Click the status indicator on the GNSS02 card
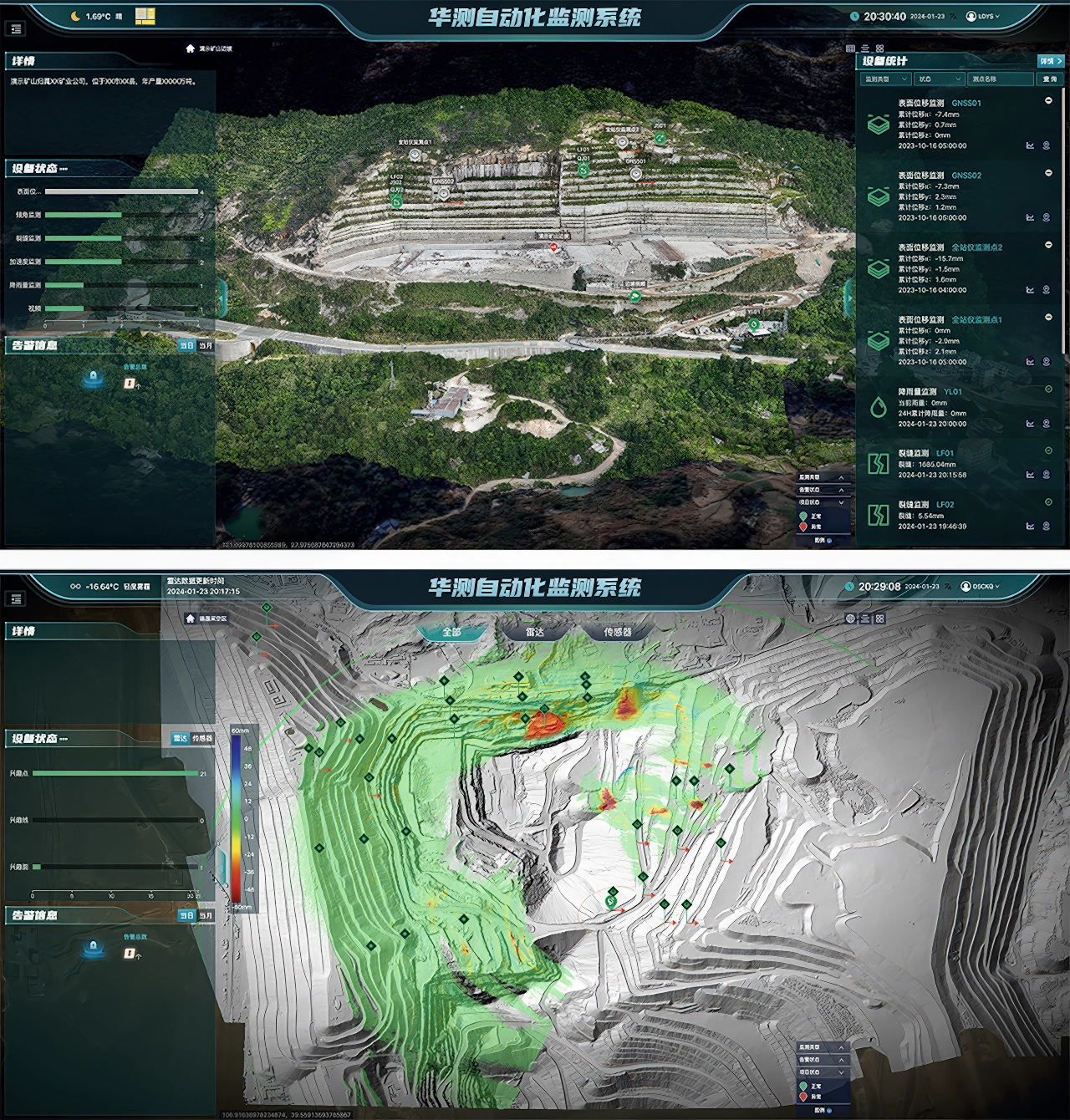1070x1120 pixels. 1048,173
